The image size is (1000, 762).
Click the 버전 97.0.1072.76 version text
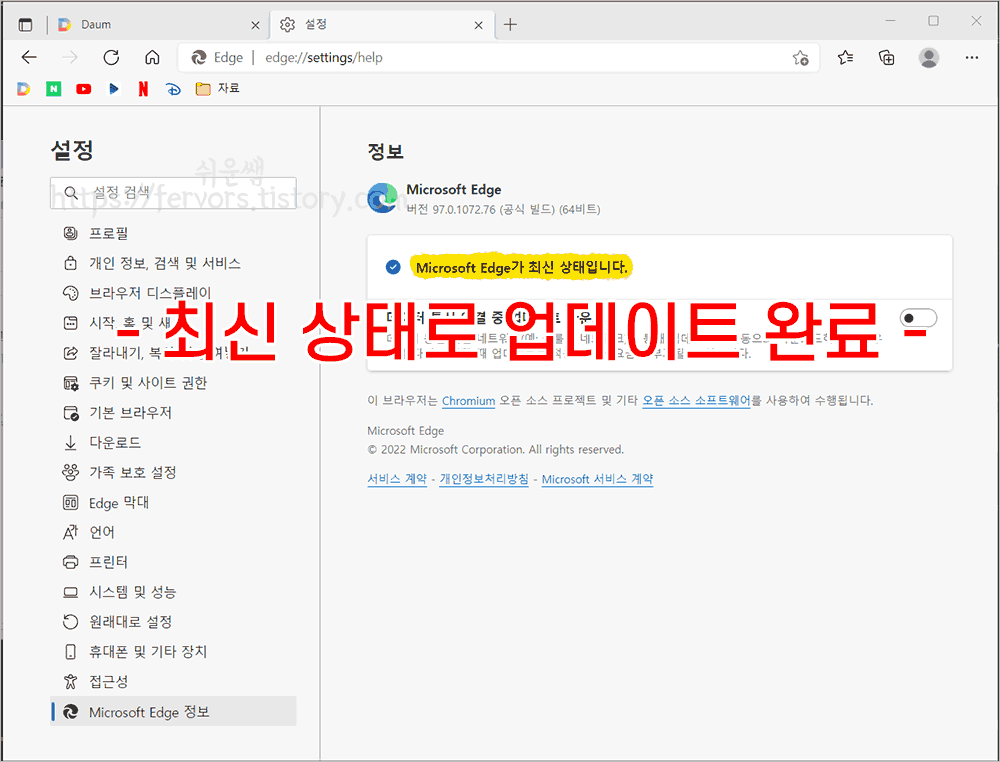tap(503, 209)
